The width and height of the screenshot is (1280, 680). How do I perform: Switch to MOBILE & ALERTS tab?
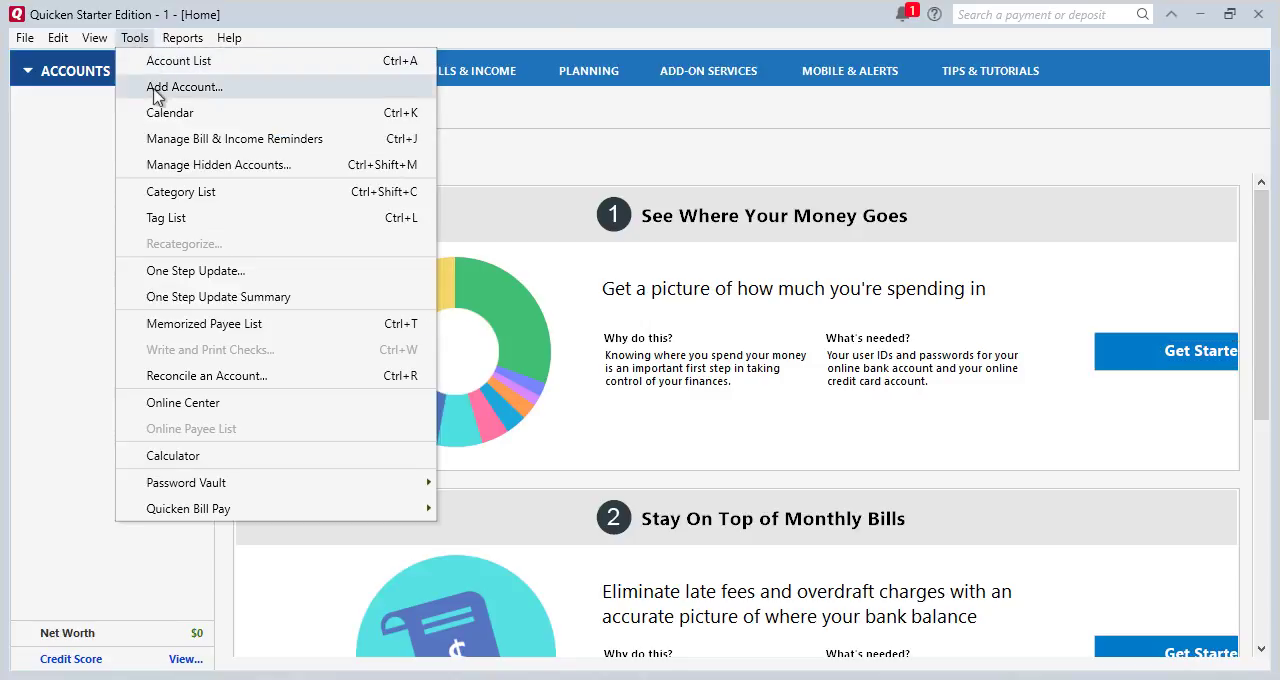click(850, 71)
